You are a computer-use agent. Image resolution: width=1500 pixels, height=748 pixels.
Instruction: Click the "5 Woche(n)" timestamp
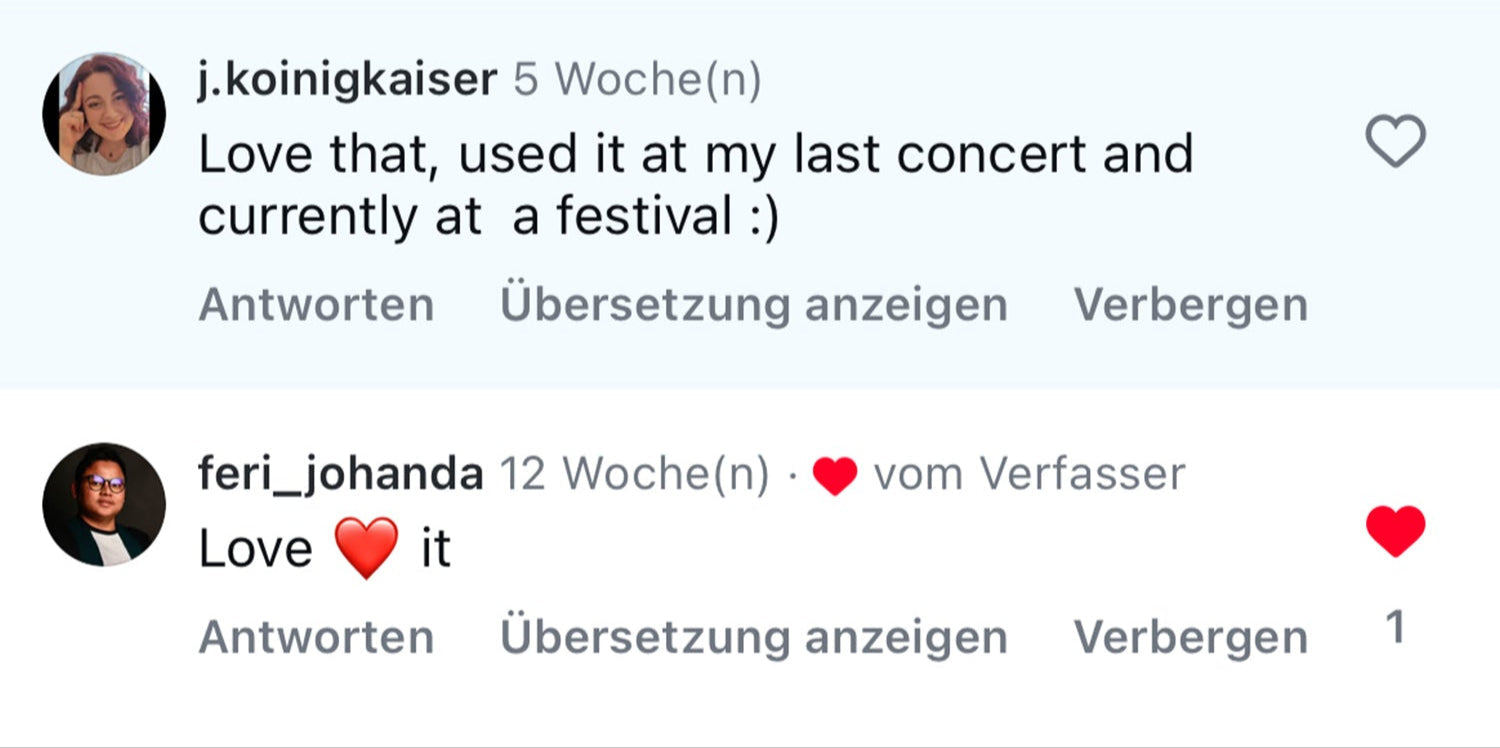[x=637, y=80]
